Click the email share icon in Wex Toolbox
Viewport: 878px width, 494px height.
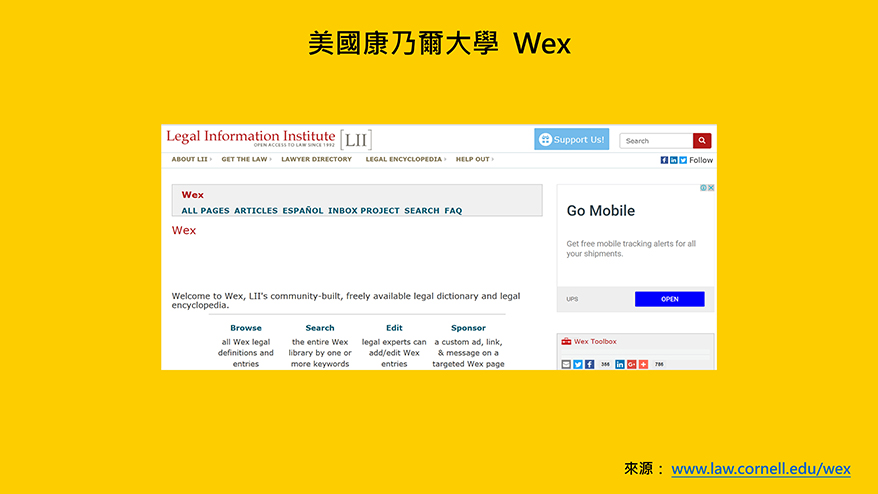[x=566, y=364]
